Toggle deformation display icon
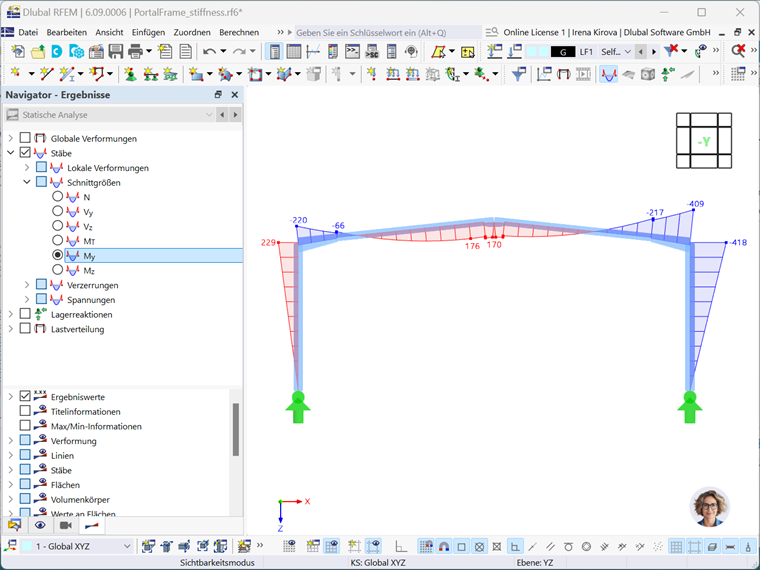This screenshot has height=570, width=760. [x=563, y=74]
